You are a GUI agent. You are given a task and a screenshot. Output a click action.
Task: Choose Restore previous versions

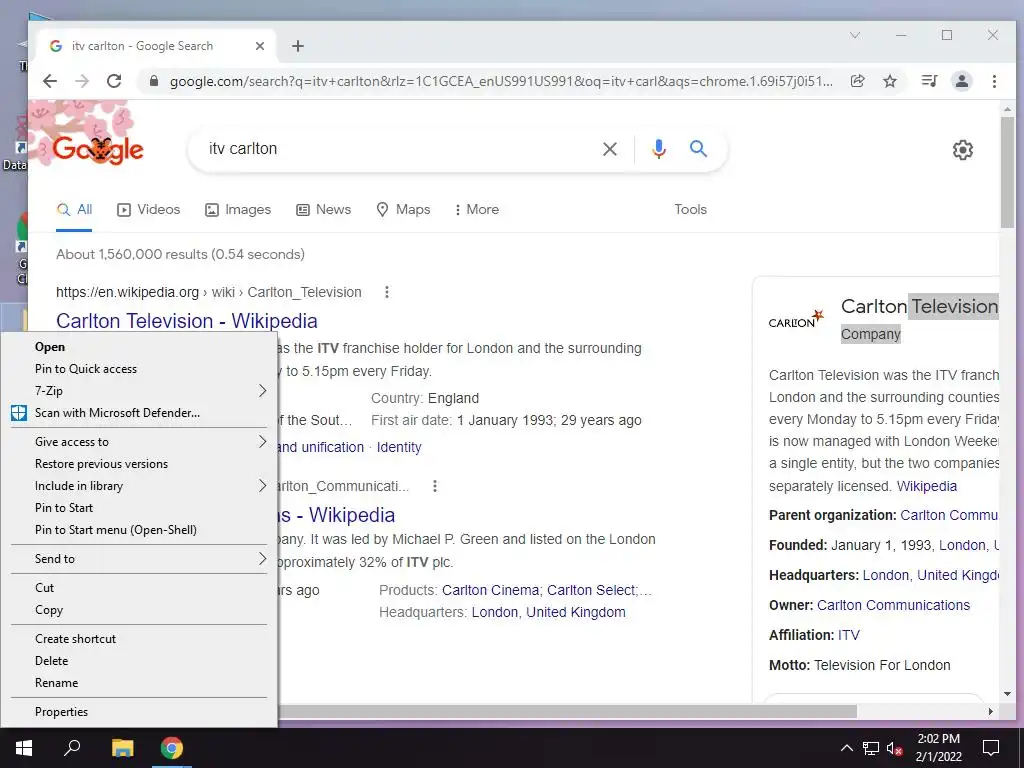138,464
